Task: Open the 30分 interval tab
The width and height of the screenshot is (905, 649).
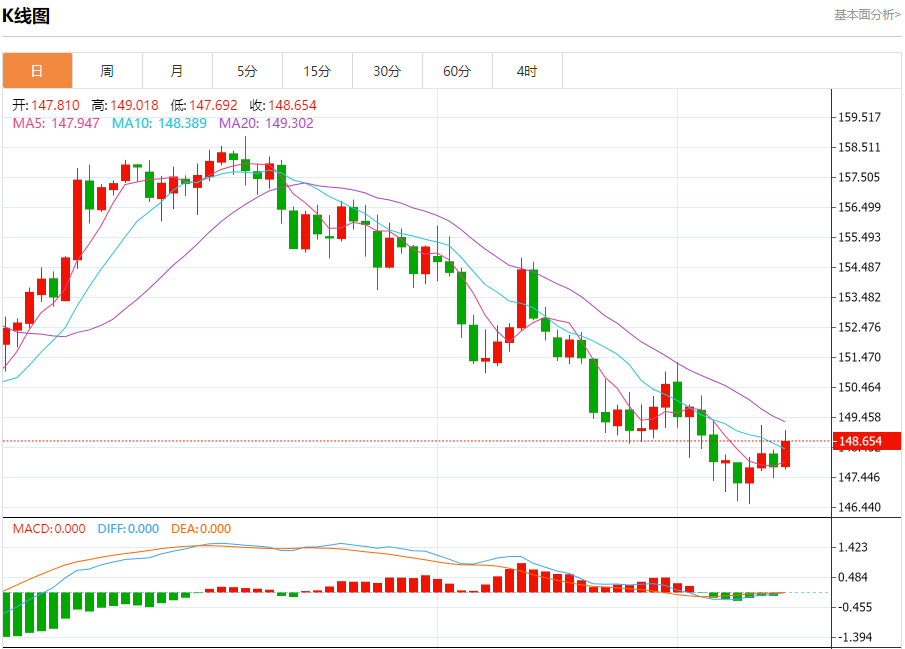Action: pyautogui.click(x=387, y=71)
